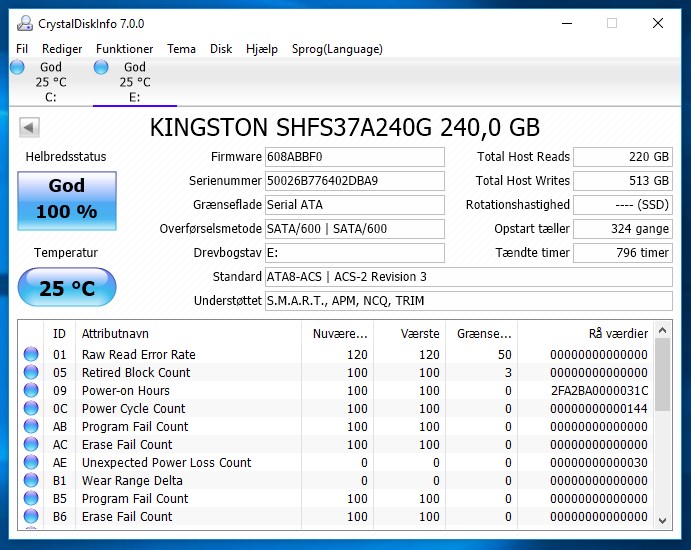Open the Funktioner menu
This screenshot has width=691, height=550.
click(124, 49)
